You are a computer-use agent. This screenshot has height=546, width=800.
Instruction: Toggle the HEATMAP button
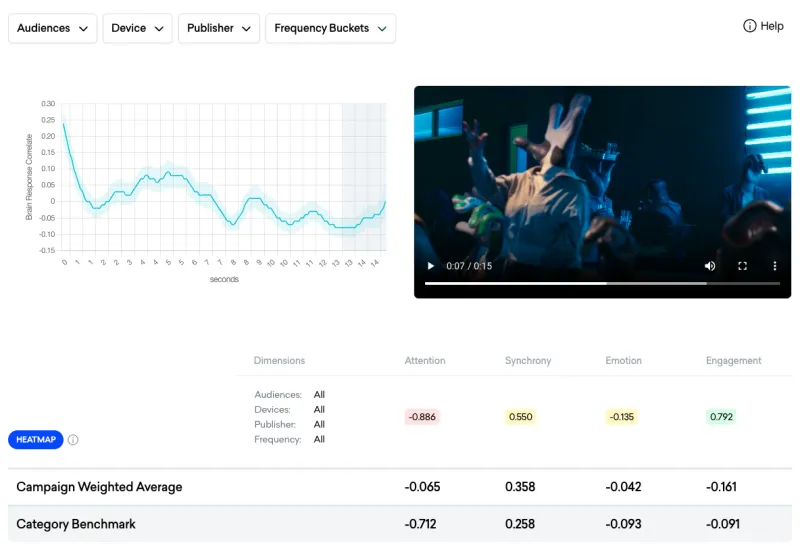pos(36,439)
